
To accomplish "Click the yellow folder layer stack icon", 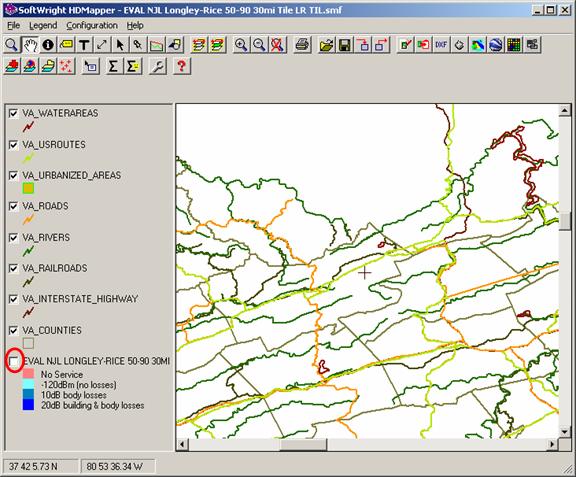I will pyautogui.click(x=48, y=66).
